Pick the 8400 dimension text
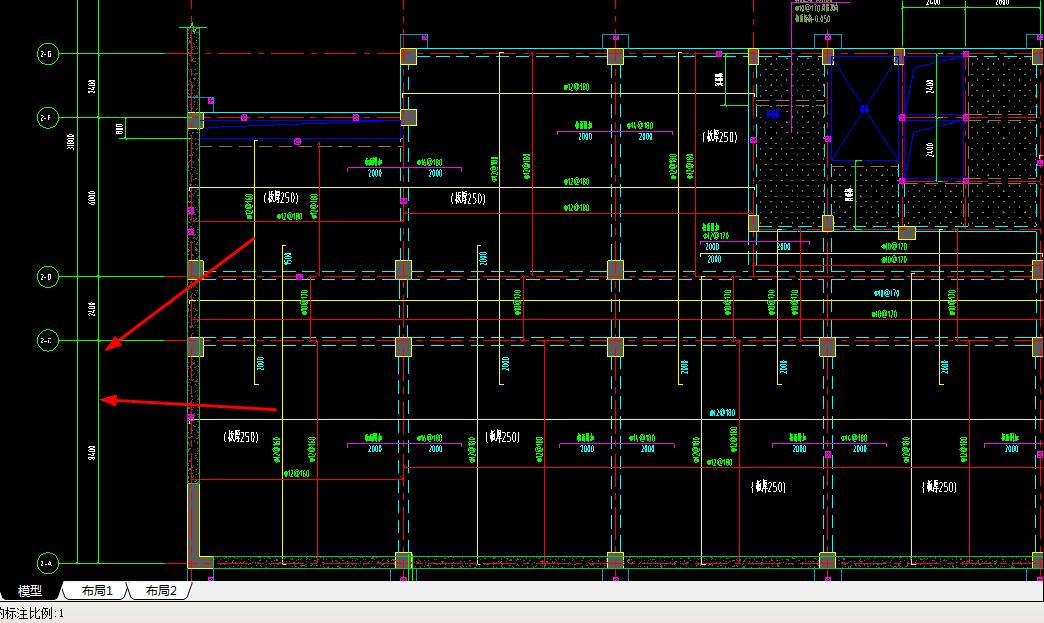This screenshot has height=623, width=1044. click(92, 453)
